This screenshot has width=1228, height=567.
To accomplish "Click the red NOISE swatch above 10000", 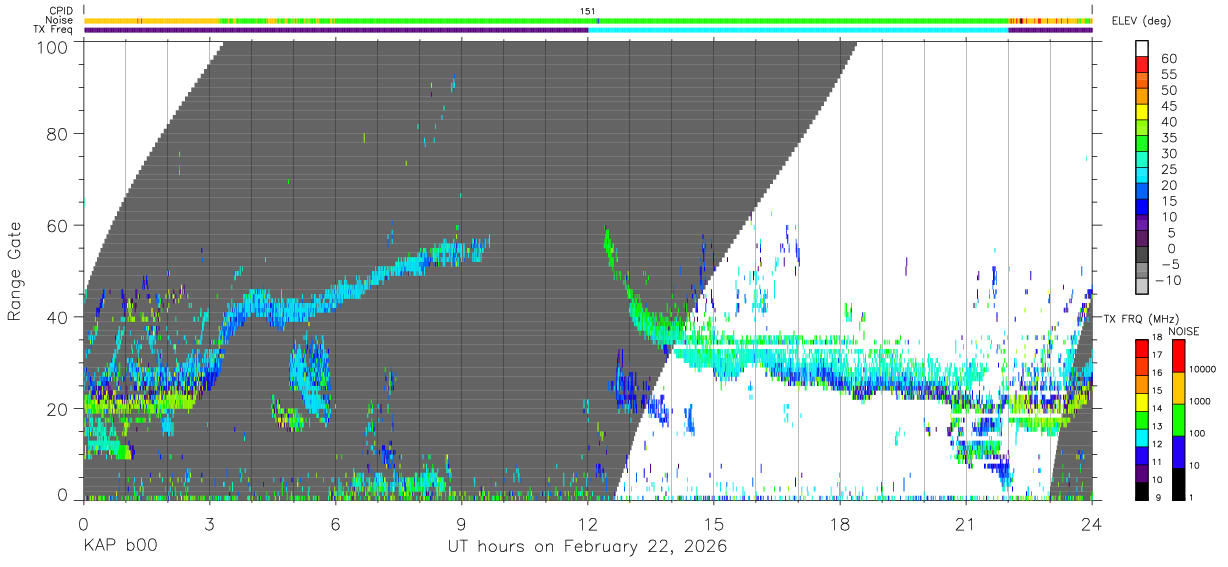I will pos(1178,354).
